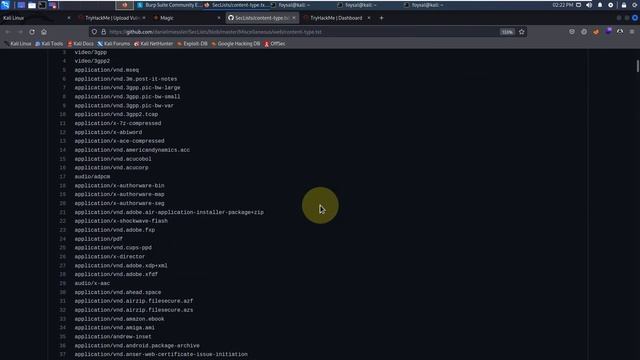Select the SecLists content-type browser tab
The image size is (640, 360).
[262, 18]
